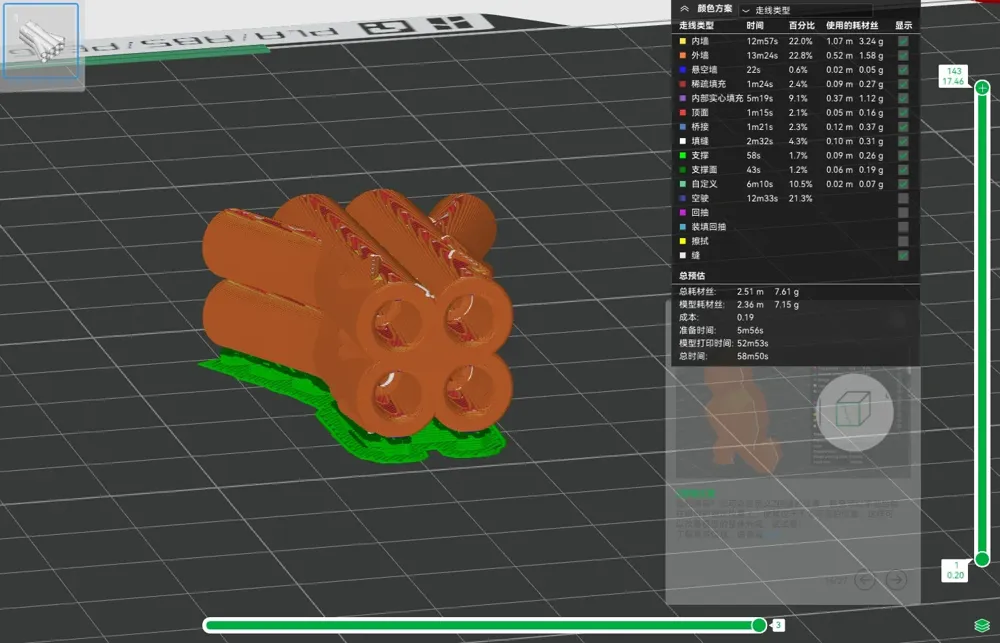Toggle display checkbox for 内墙
This screenshot has height=643, width=1000.
click(903, 41)
